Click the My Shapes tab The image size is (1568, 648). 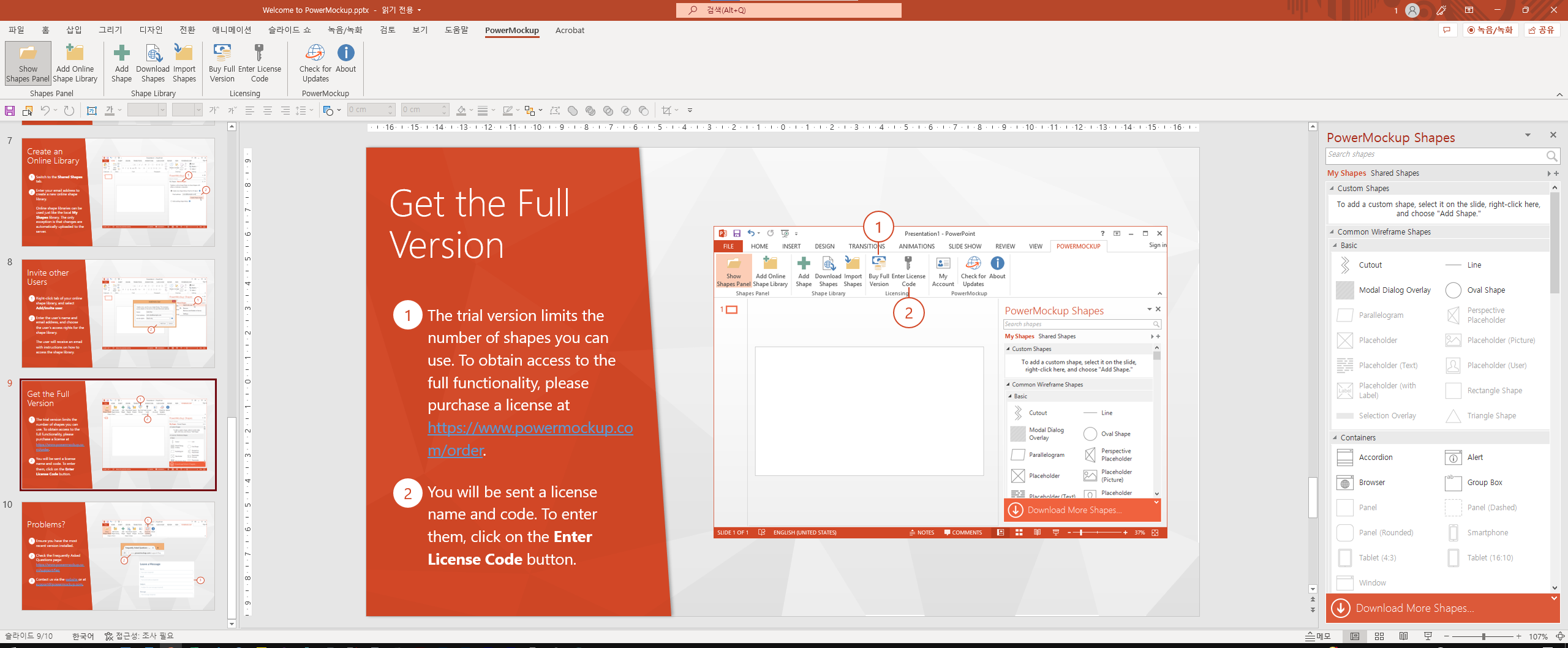[x=1346, y=173]
